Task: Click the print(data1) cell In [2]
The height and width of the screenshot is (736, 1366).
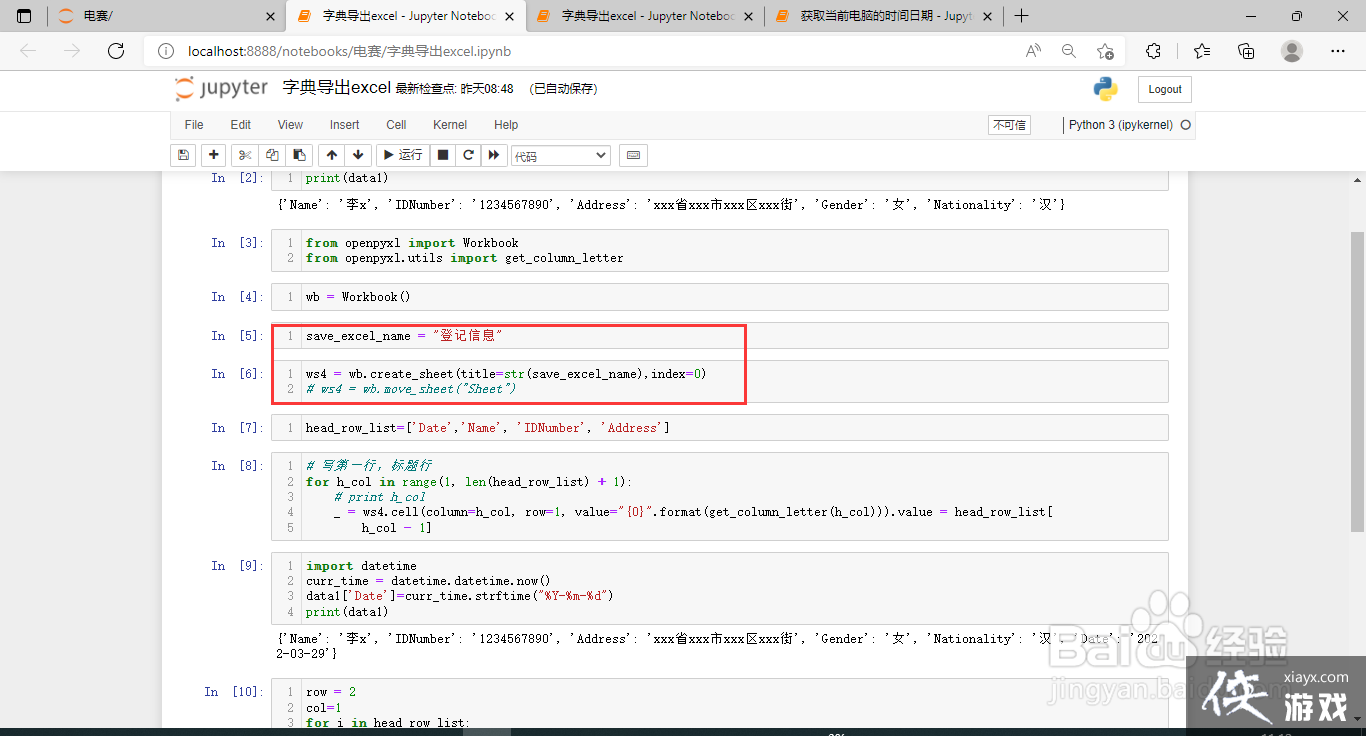Action: pos(720,179)
